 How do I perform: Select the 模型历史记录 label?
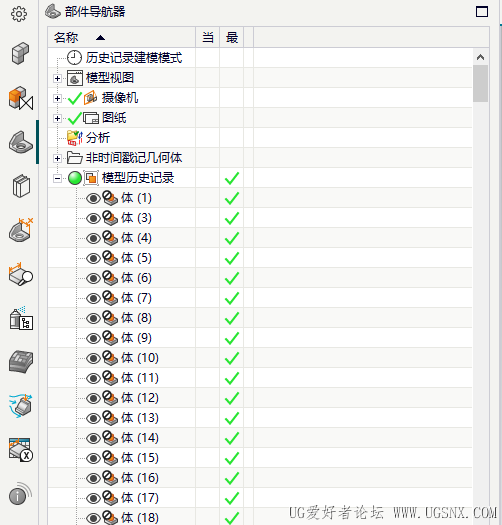[x=138, y=178]
